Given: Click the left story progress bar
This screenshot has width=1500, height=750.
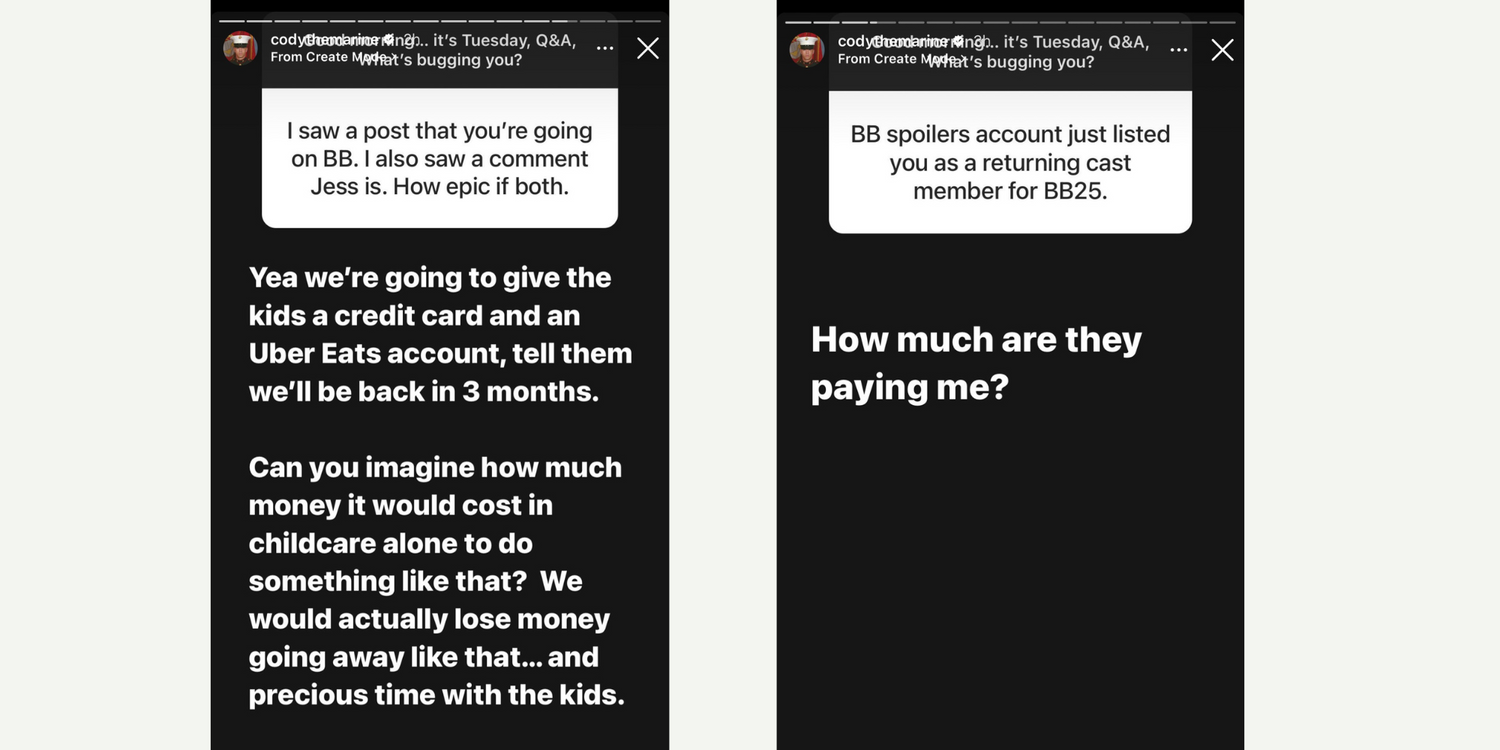Looking at the screenshot, I should click(x=440, y=20).
